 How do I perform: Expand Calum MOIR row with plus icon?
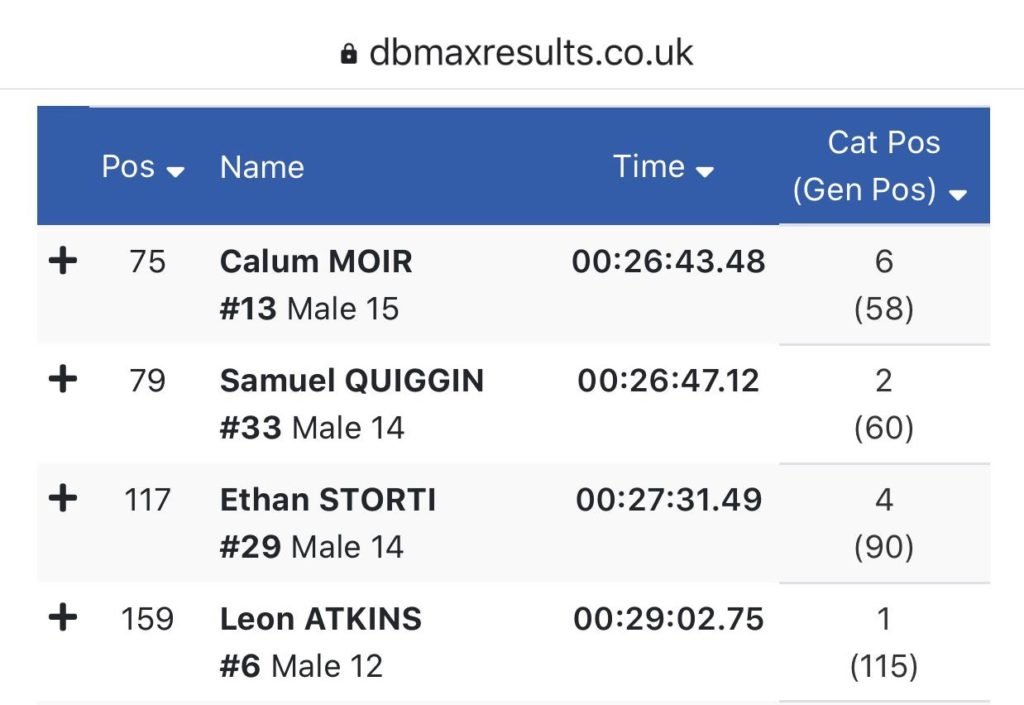point(63,260)
